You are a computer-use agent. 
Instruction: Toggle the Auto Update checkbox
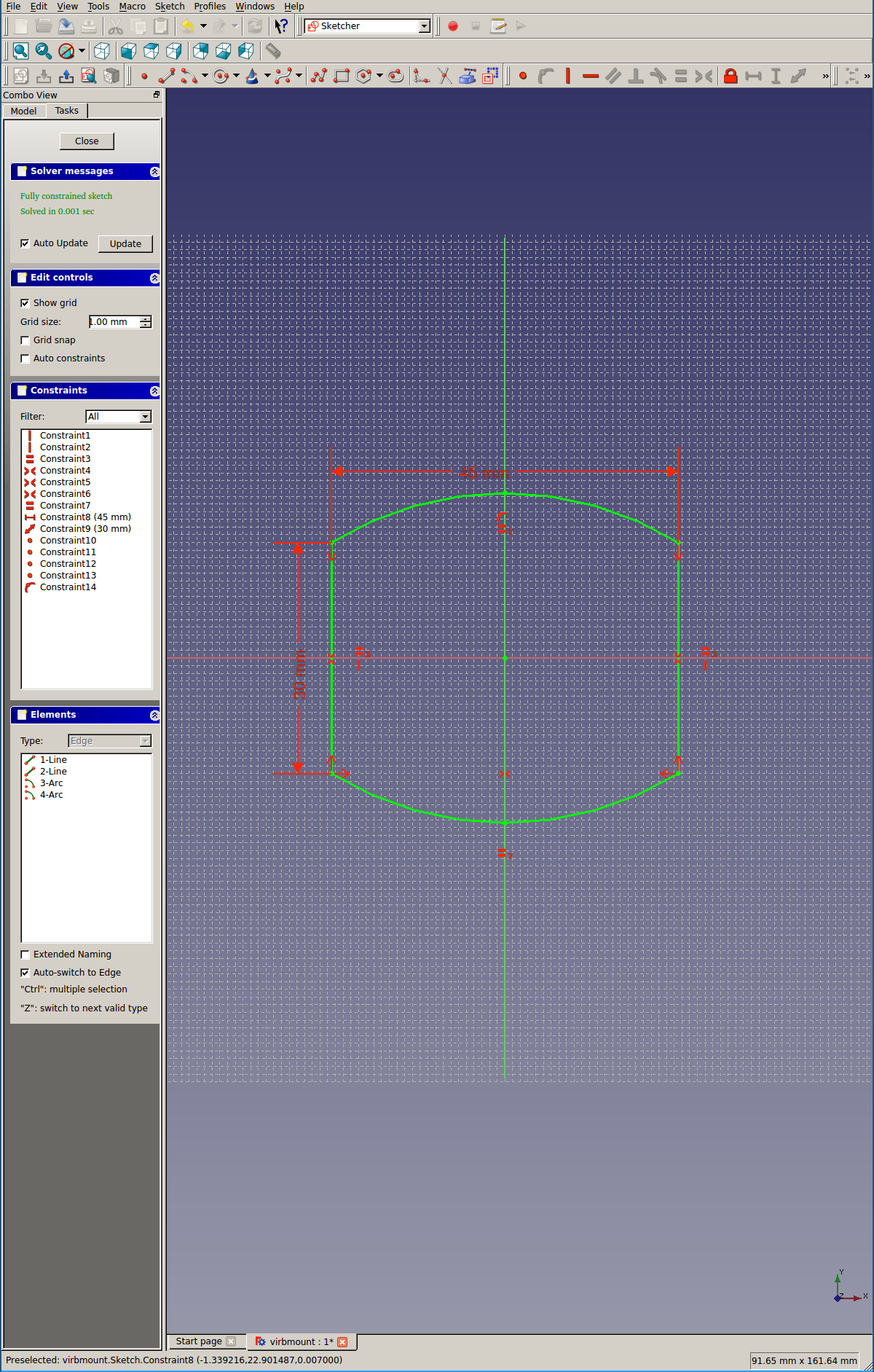coord(25,243)
